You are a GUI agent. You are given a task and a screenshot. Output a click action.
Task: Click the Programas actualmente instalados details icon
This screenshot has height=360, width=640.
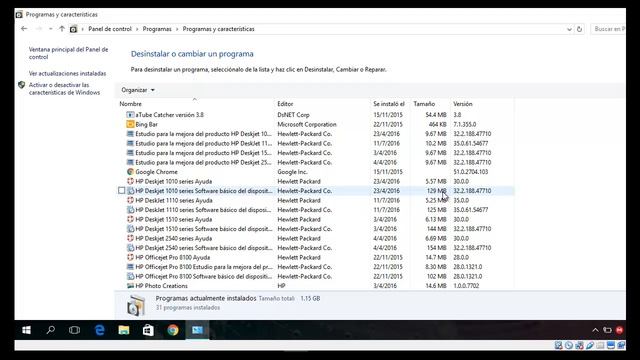click(136, 305)
